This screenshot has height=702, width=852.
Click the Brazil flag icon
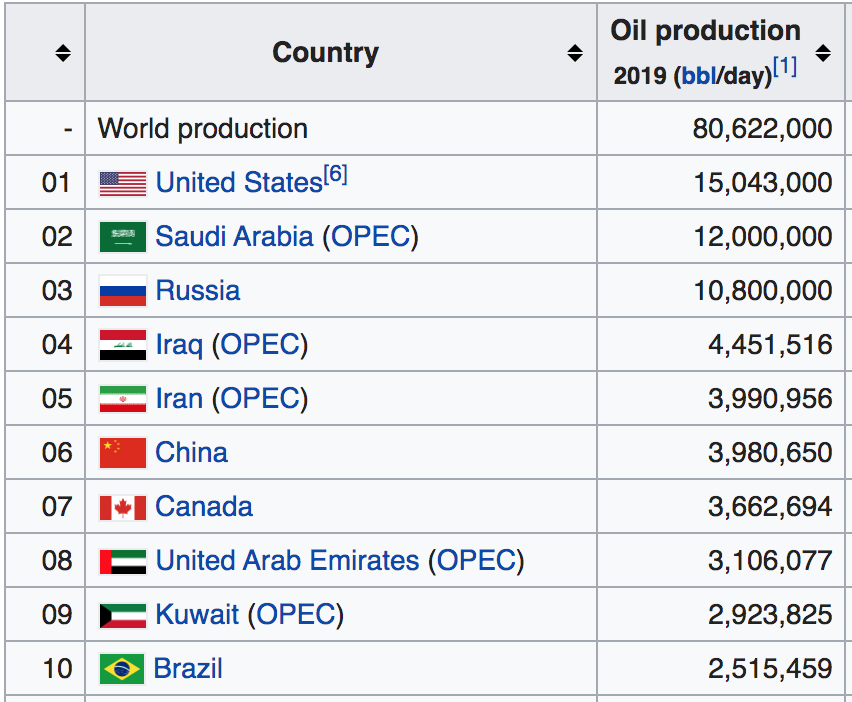point(122,669)
